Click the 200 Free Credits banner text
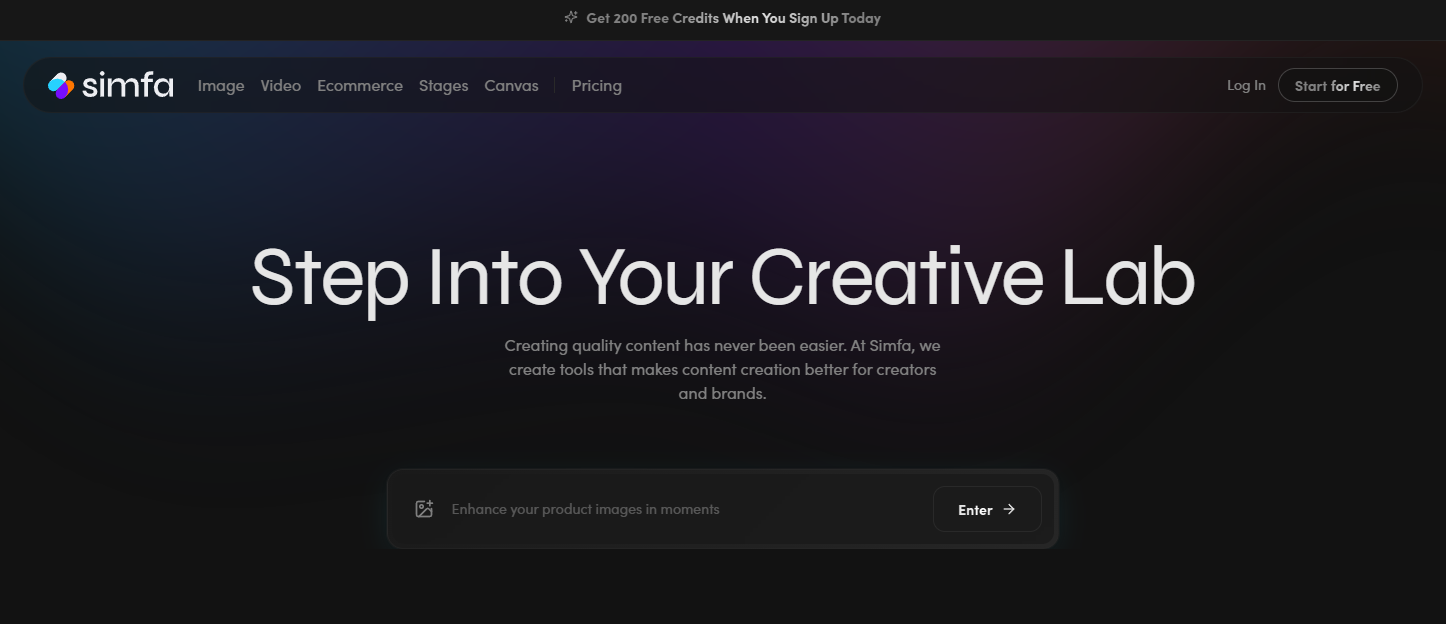 tap(733, 18)
